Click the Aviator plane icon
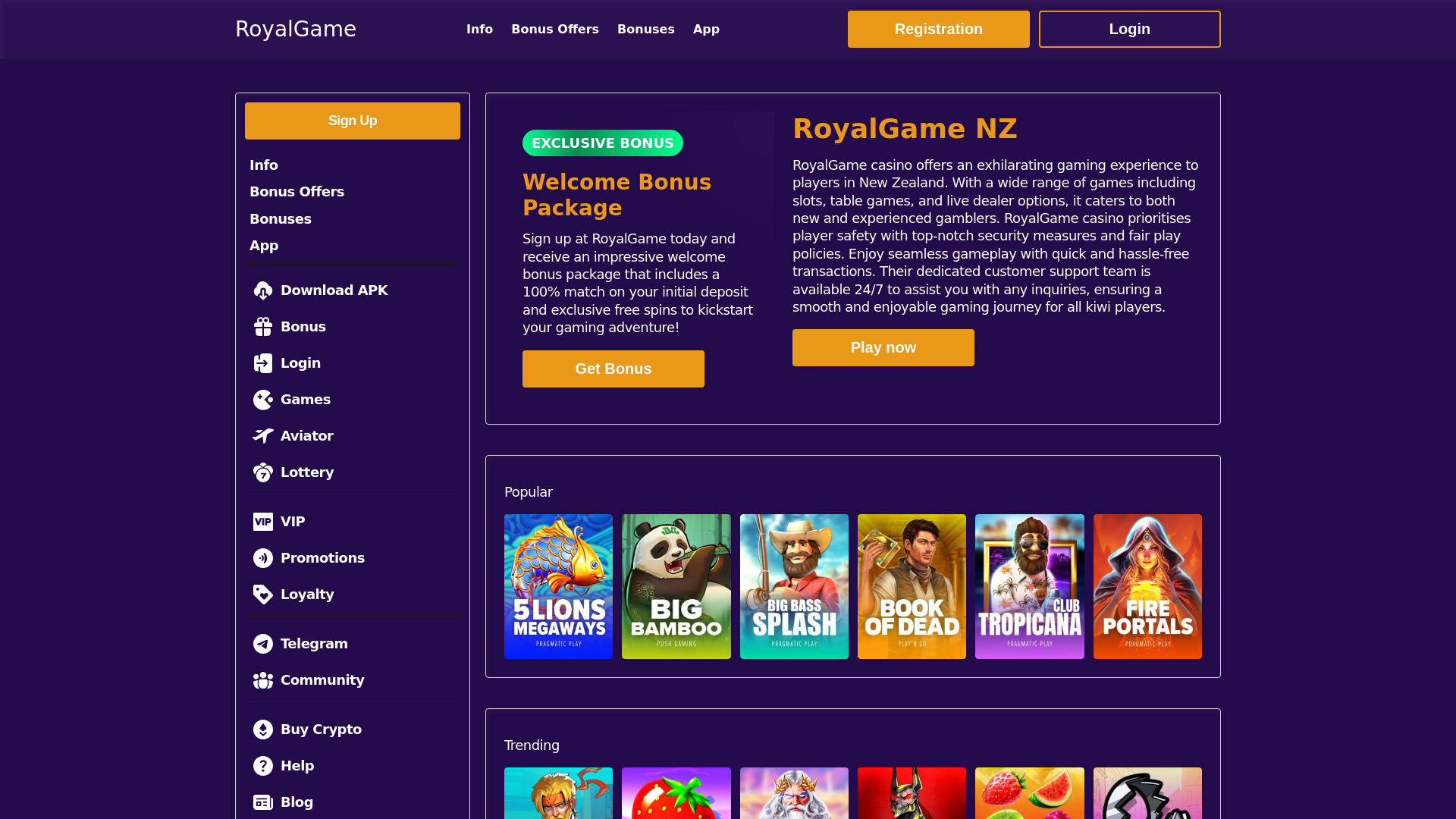 tap(263, 436)
